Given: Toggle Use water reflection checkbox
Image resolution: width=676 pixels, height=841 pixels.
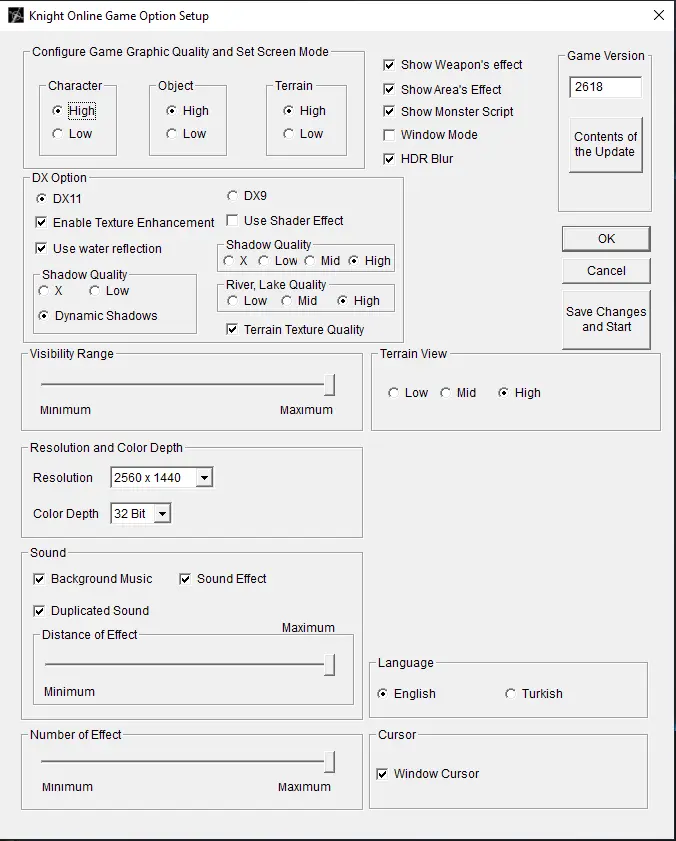Looking at the screenshot, I should click(41, 248).
